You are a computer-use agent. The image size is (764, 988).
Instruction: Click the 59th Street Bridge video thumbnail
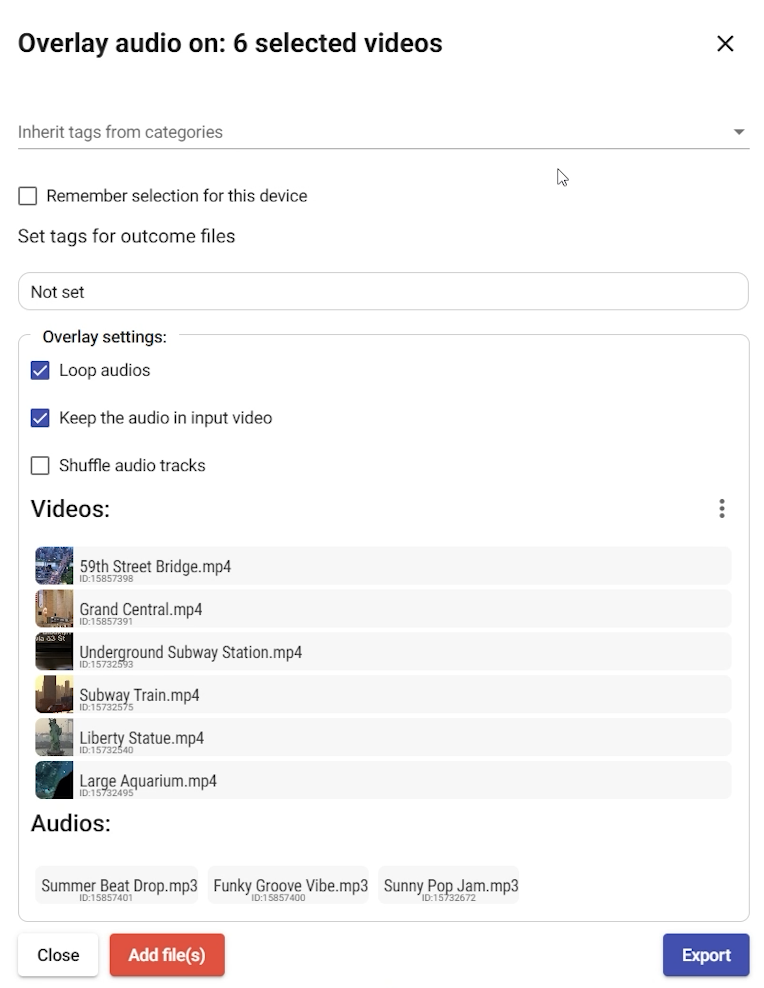(54, 566)
